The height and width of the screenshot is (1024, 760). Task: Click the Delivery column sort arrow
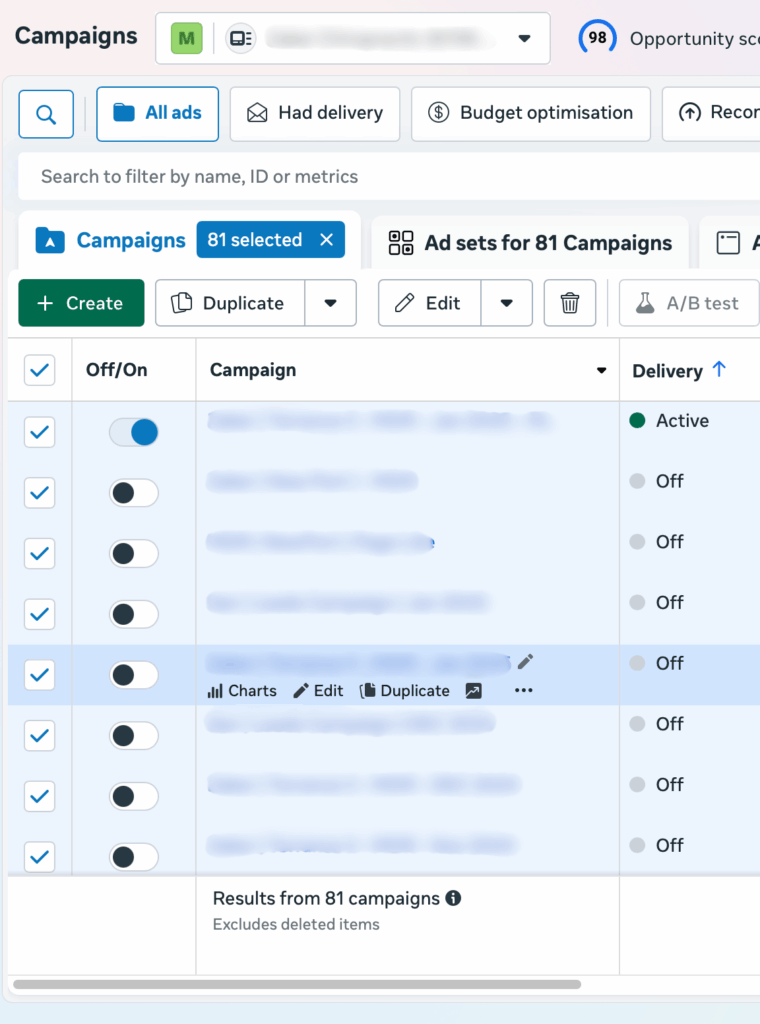(x=719, y=370)
